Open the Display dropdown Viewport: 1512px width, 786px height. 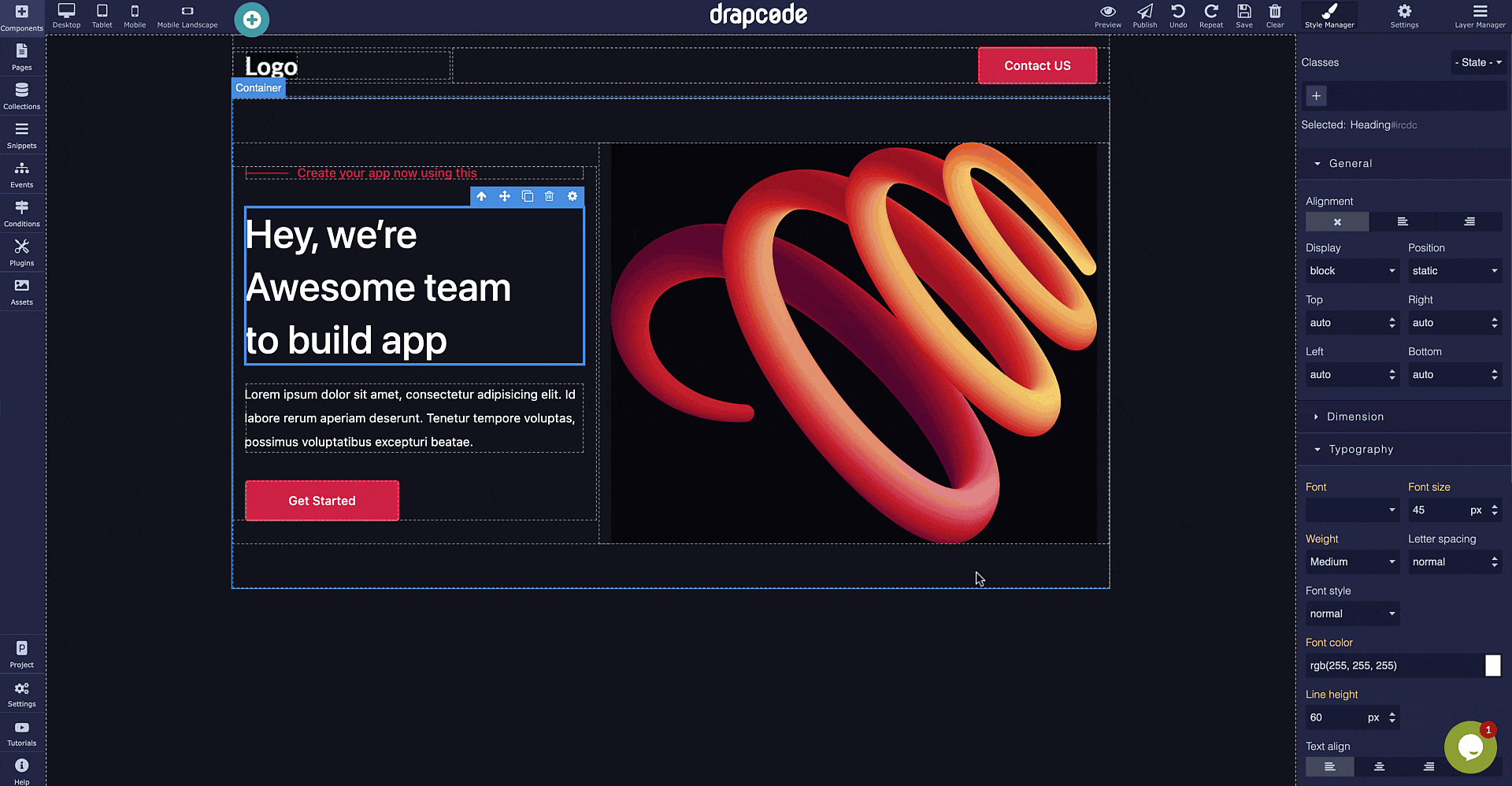coord(1351,270)
